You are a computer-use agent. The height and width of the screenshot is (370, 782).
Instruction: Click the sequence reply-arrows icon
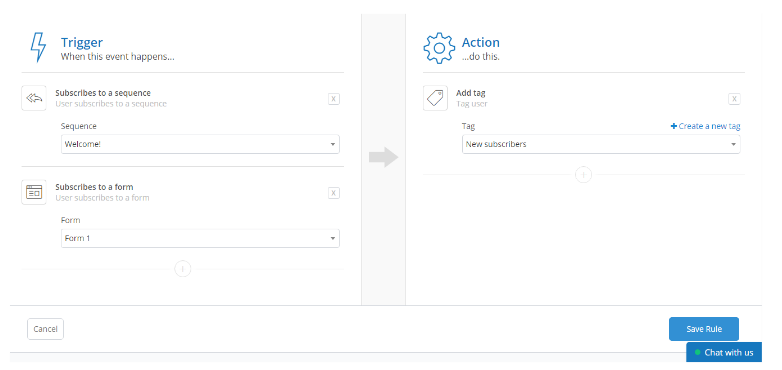point(34,98)
